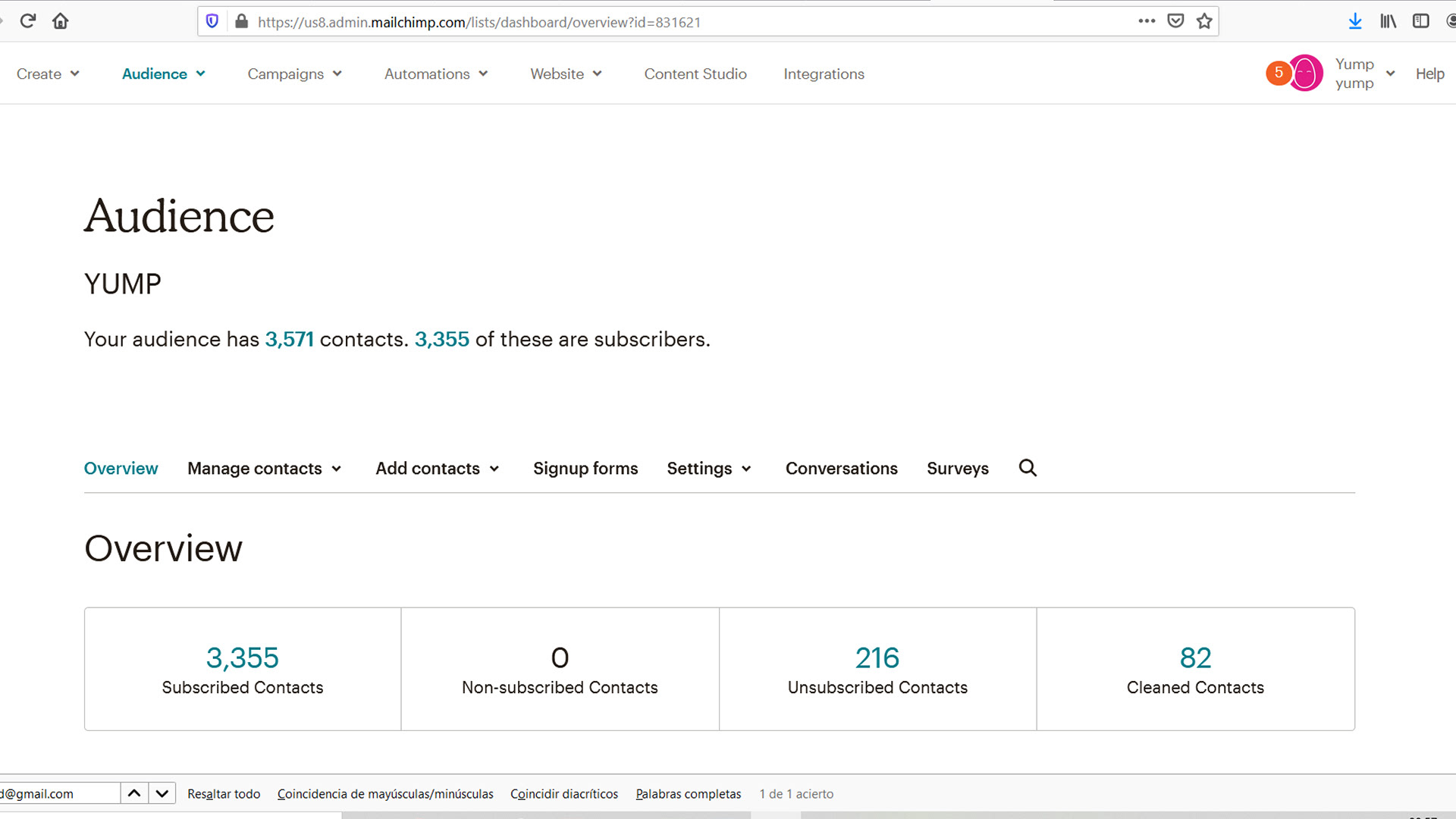Screen dimensions: 1456x819
Task: Switch to the Conversations tab
Action: 841,469
